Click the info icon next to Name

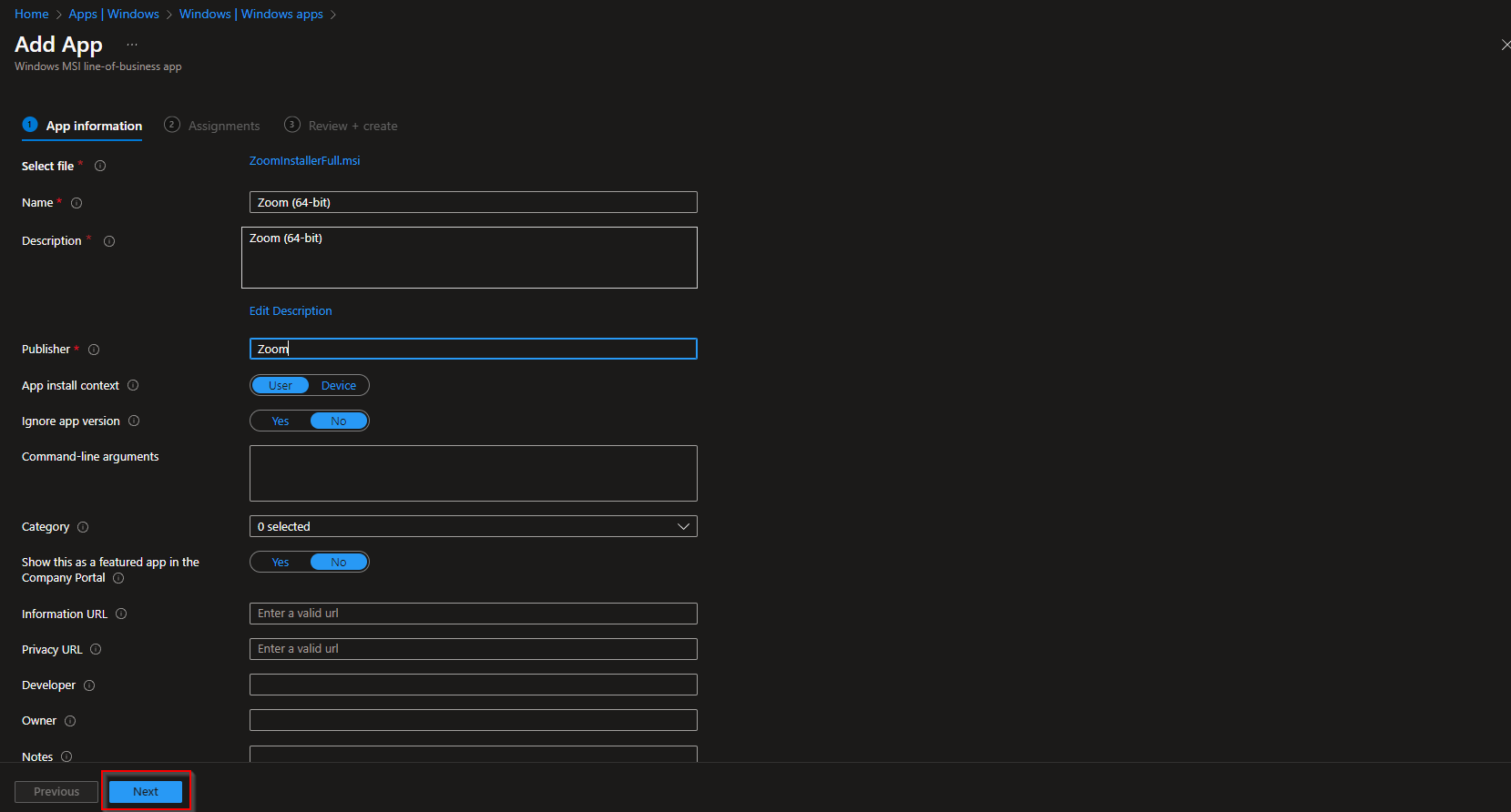click(77, 203)
